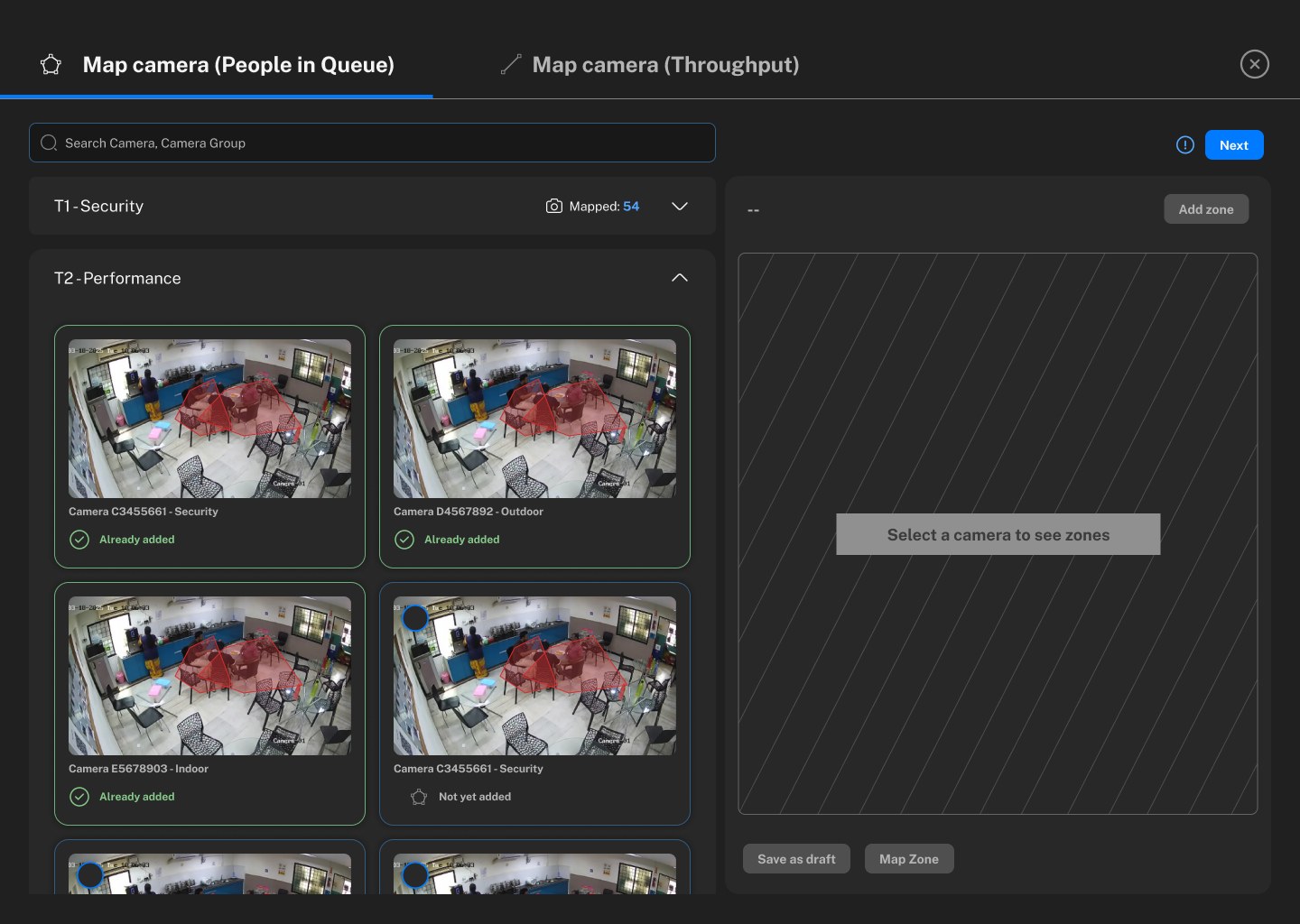Open thumbnail of not-yet-added Camera C3455661 - Security
The height and width of the screenshot is (924, 1300).
pyautogui.click(x=534, y=676)
